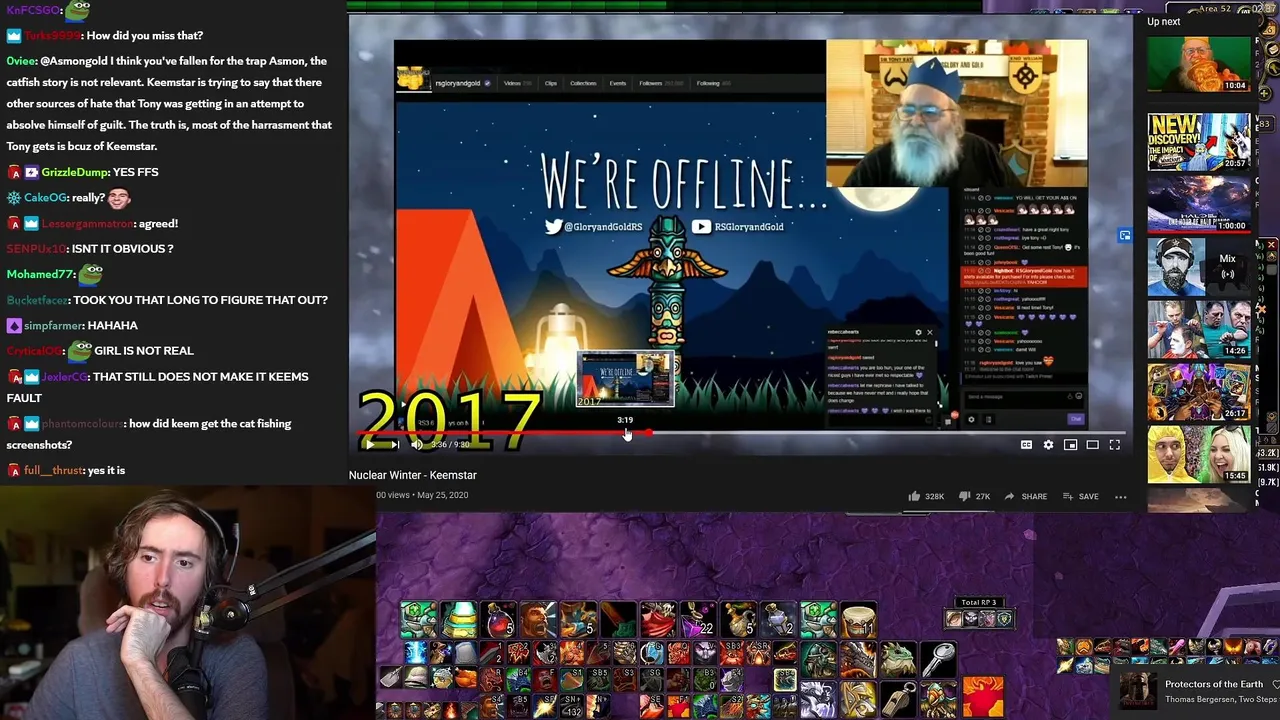Click the golden wing mount icon

858,698
